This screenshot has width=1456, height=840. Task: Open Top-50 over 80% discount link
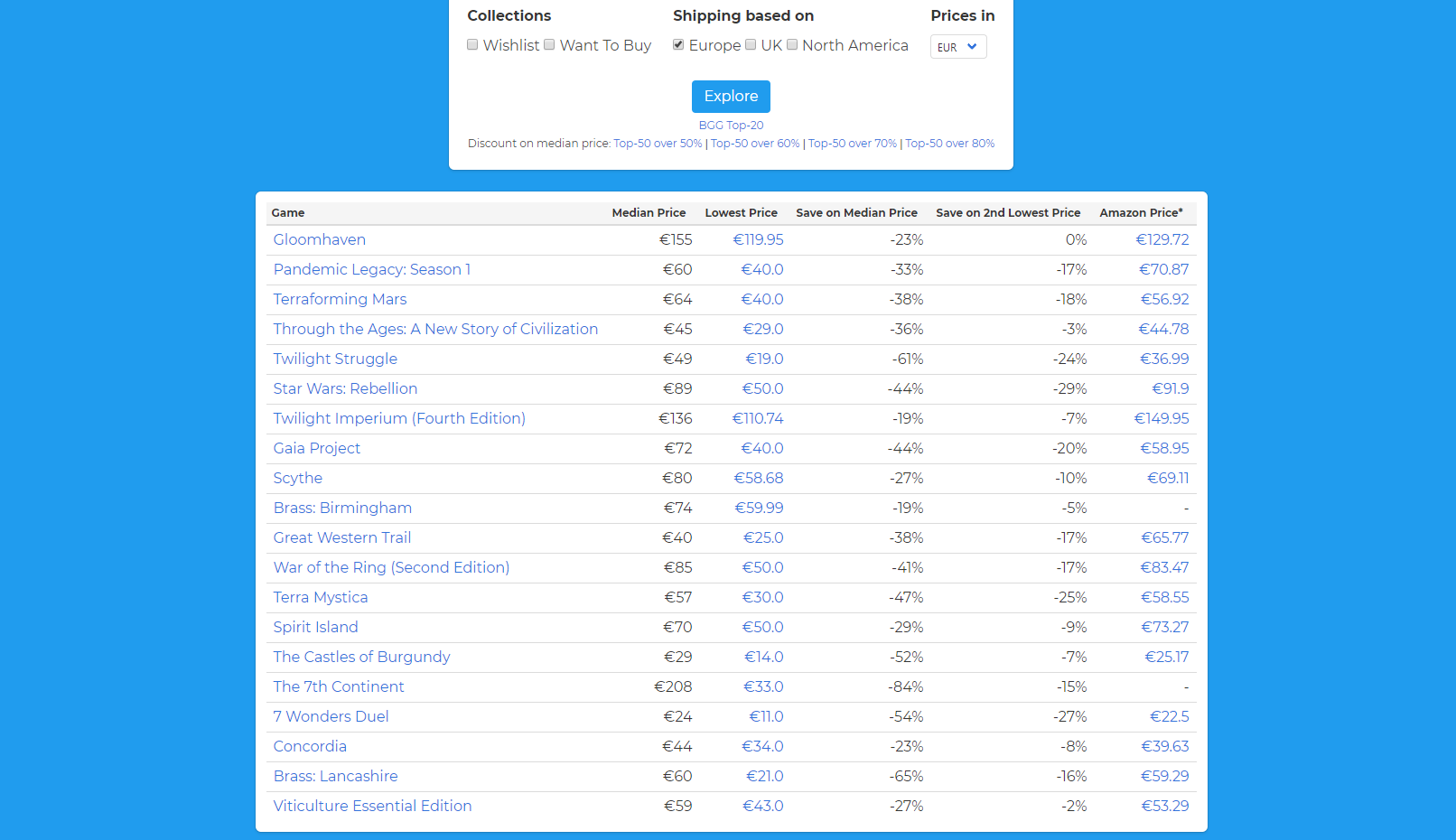point(950,144)
